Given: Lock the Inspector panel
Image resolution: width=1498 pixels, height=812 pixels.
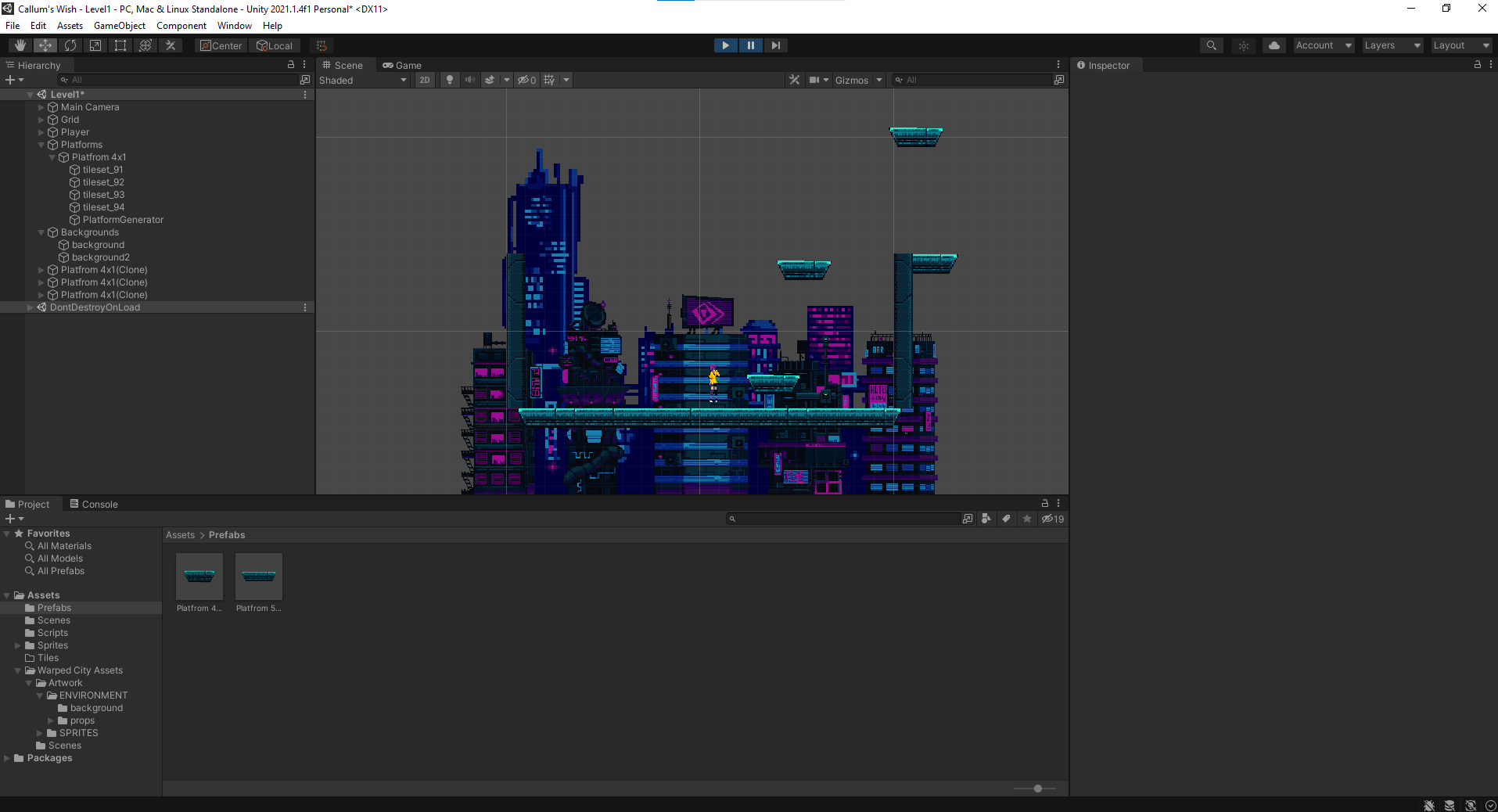Looking at the screenshot, I should pos(1478,65).
